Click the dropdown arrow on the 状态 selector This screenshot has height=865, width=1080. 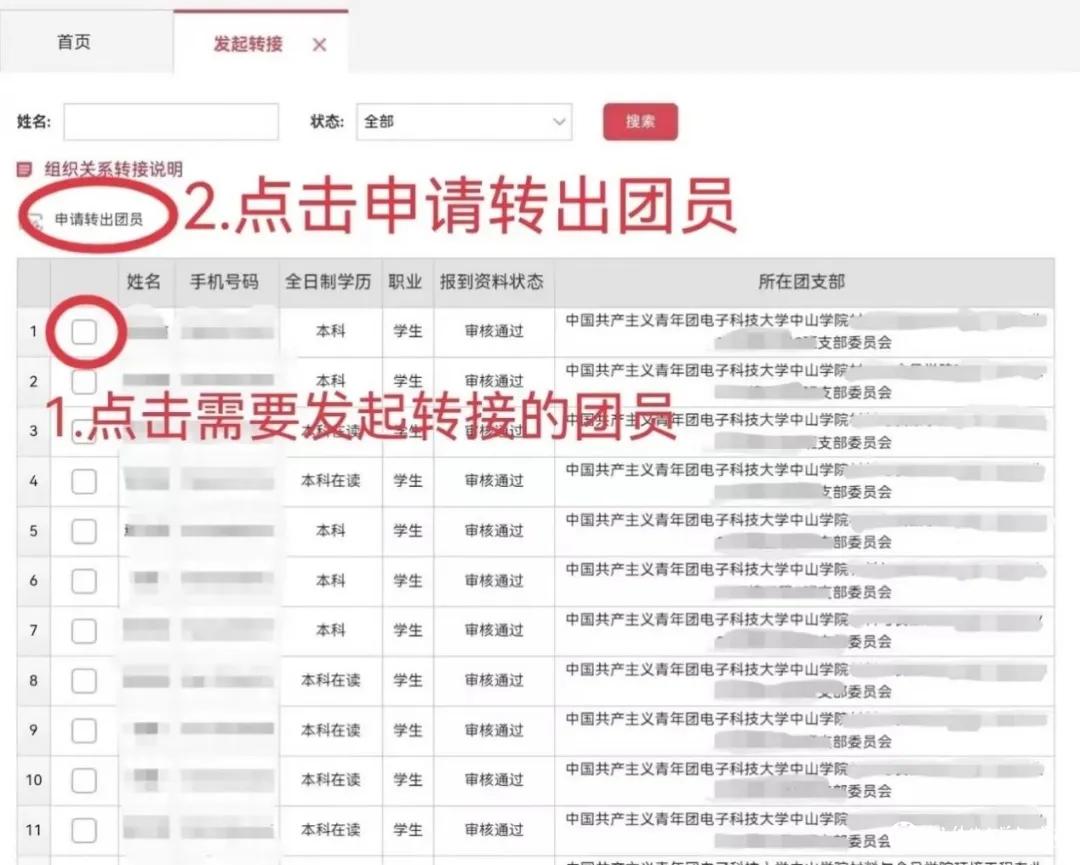(x=558, y=121)
